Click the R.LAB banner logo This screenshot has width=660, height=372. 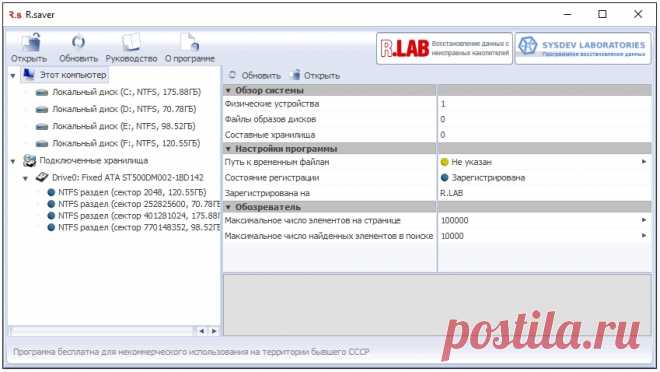[x=444, y=48]
